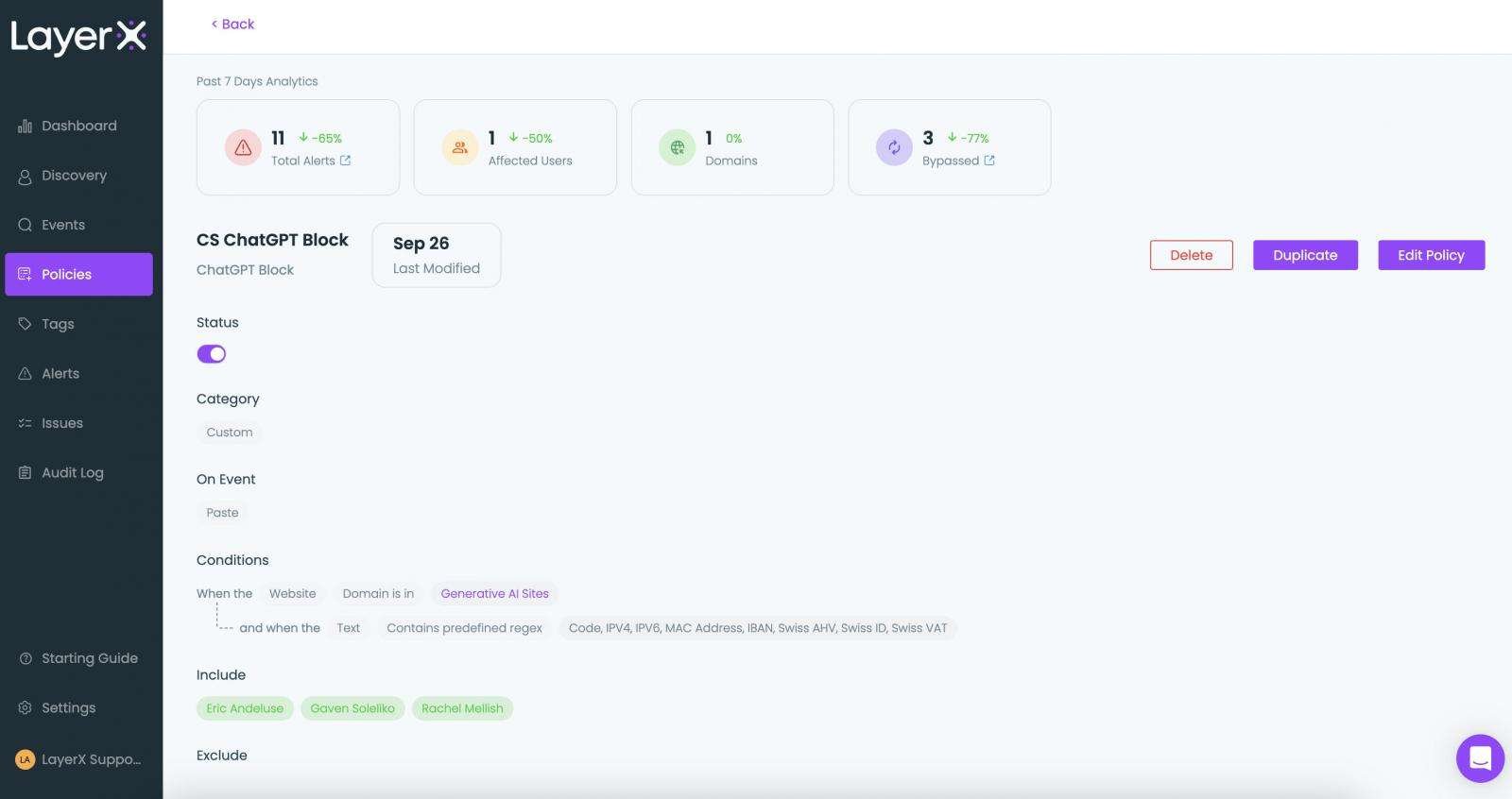Open the chat support widget
Viewport: 1512px width, 799px height.
coord(1480,758)
